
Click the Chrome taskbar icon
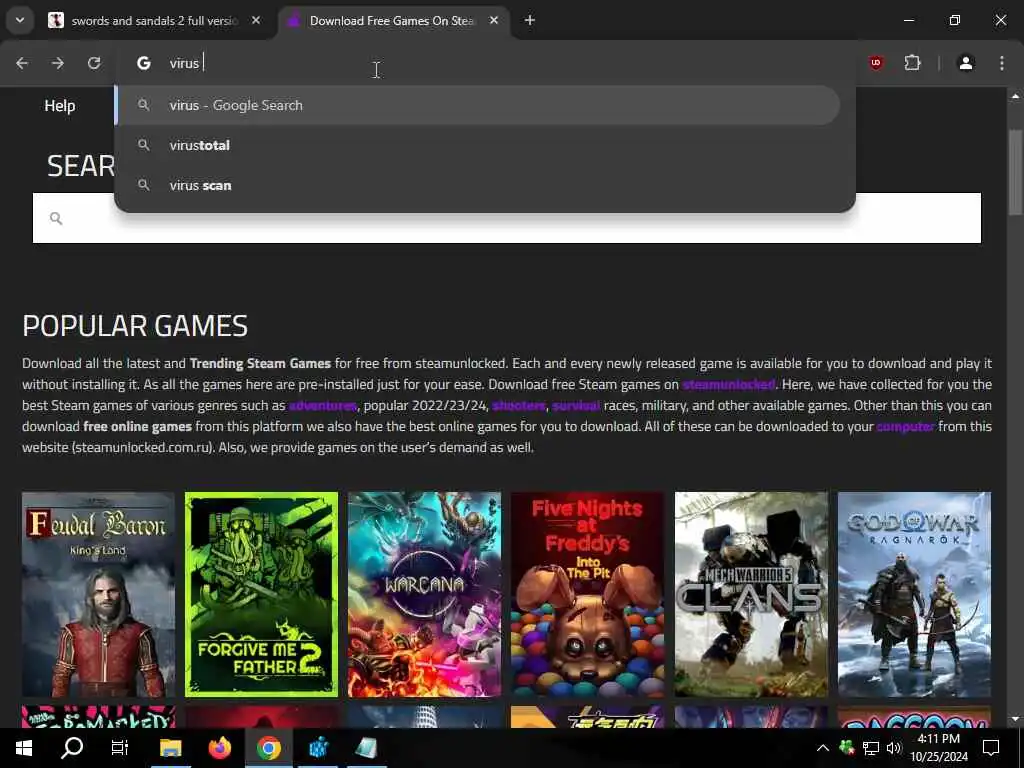point(268,748)
